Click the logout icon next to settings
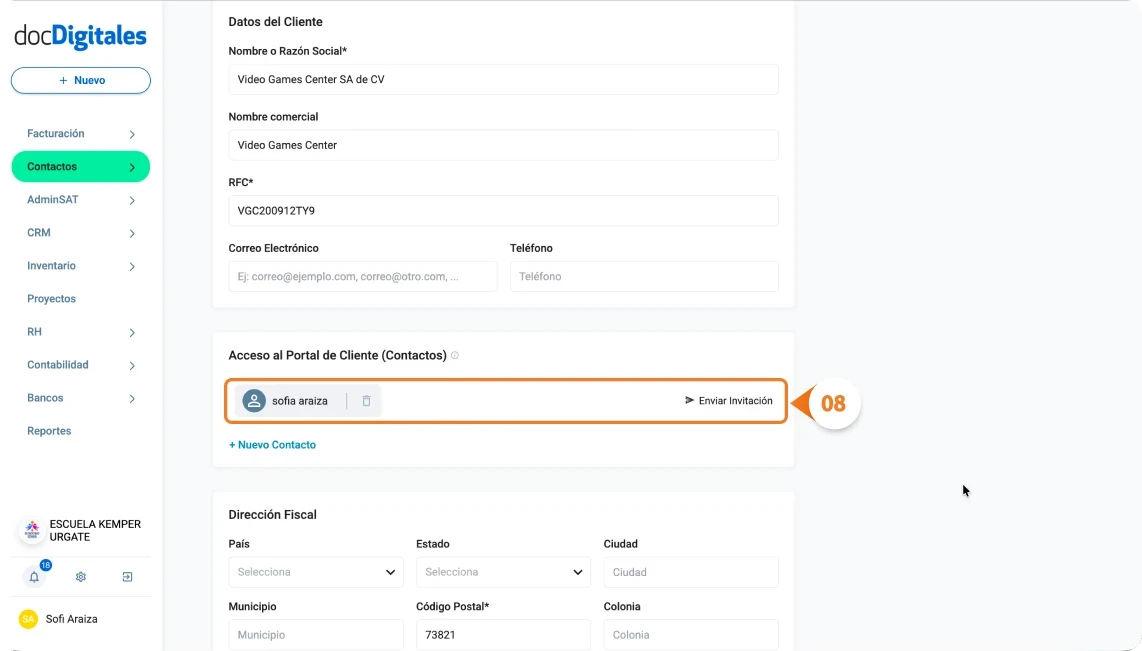This screenshot has height=651, width=1142. pos(127,577)
